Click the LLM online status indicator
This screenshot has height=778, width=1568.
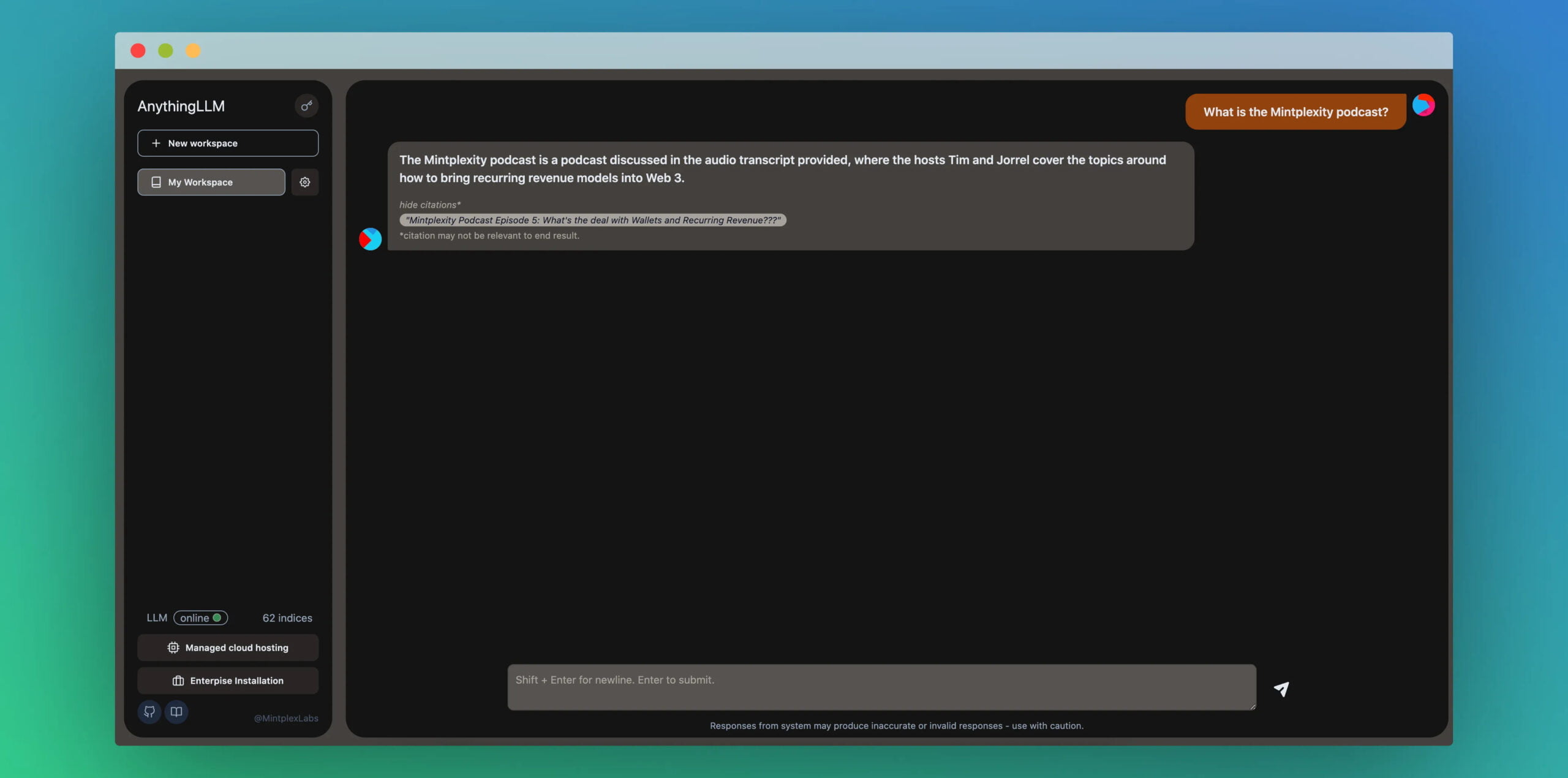pos(200,617)
